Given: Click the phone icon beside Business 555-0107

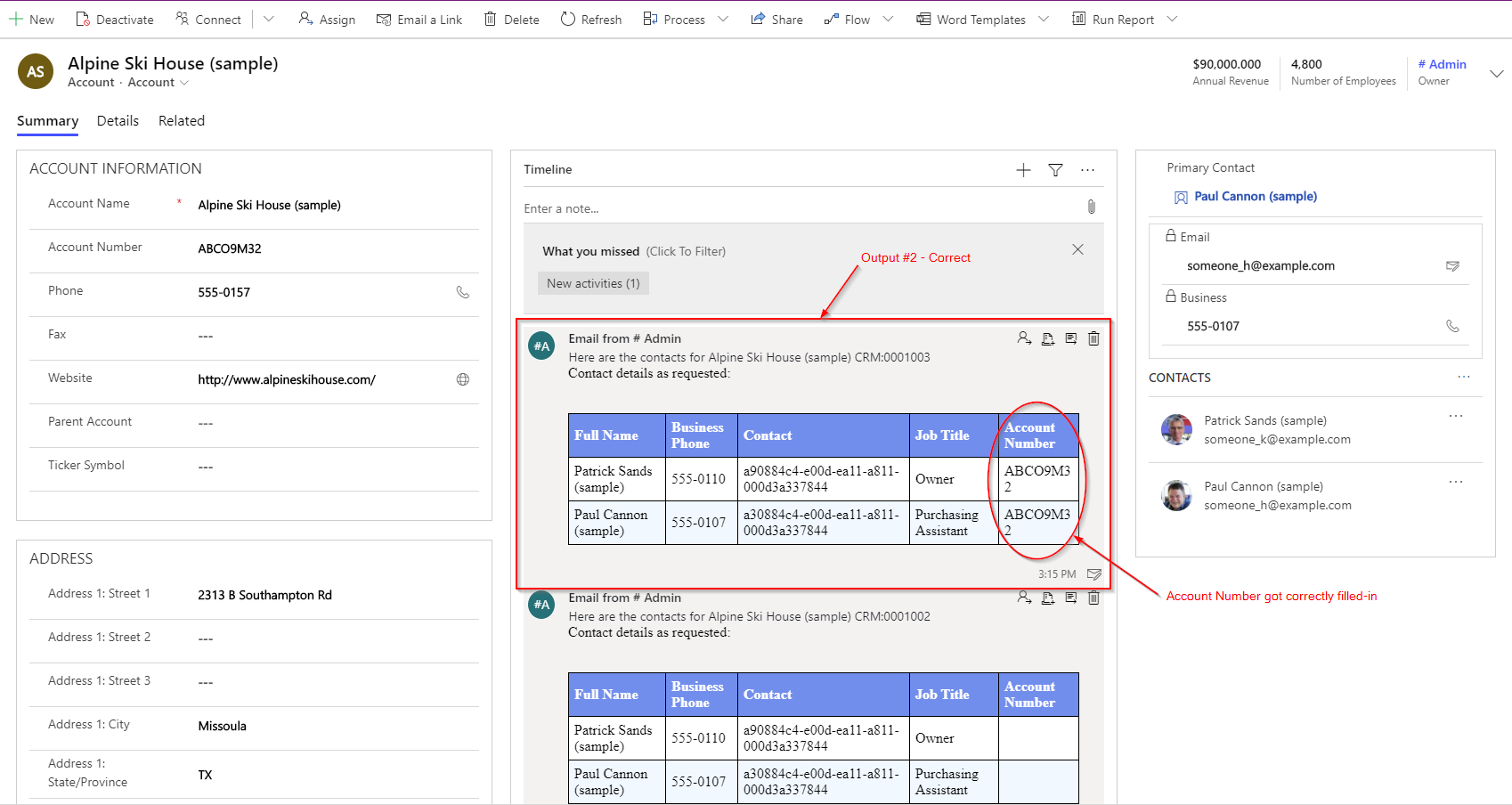Looking at the screenshot, I should coord(1452,327).
